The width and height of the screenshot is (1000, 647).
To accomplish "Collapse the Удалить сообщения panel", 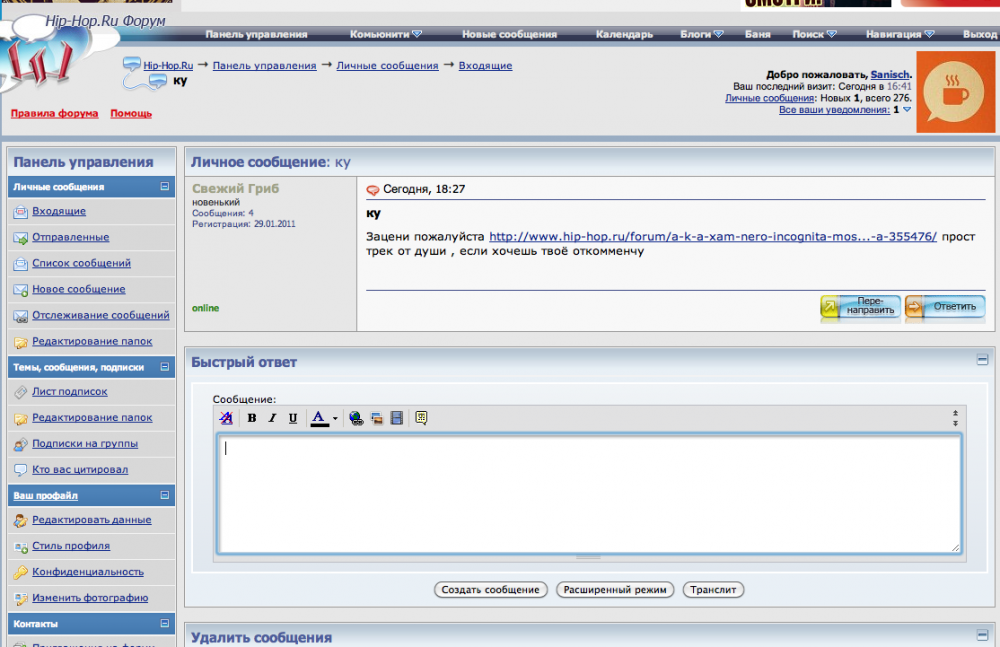I will click(x=982, y=635).
